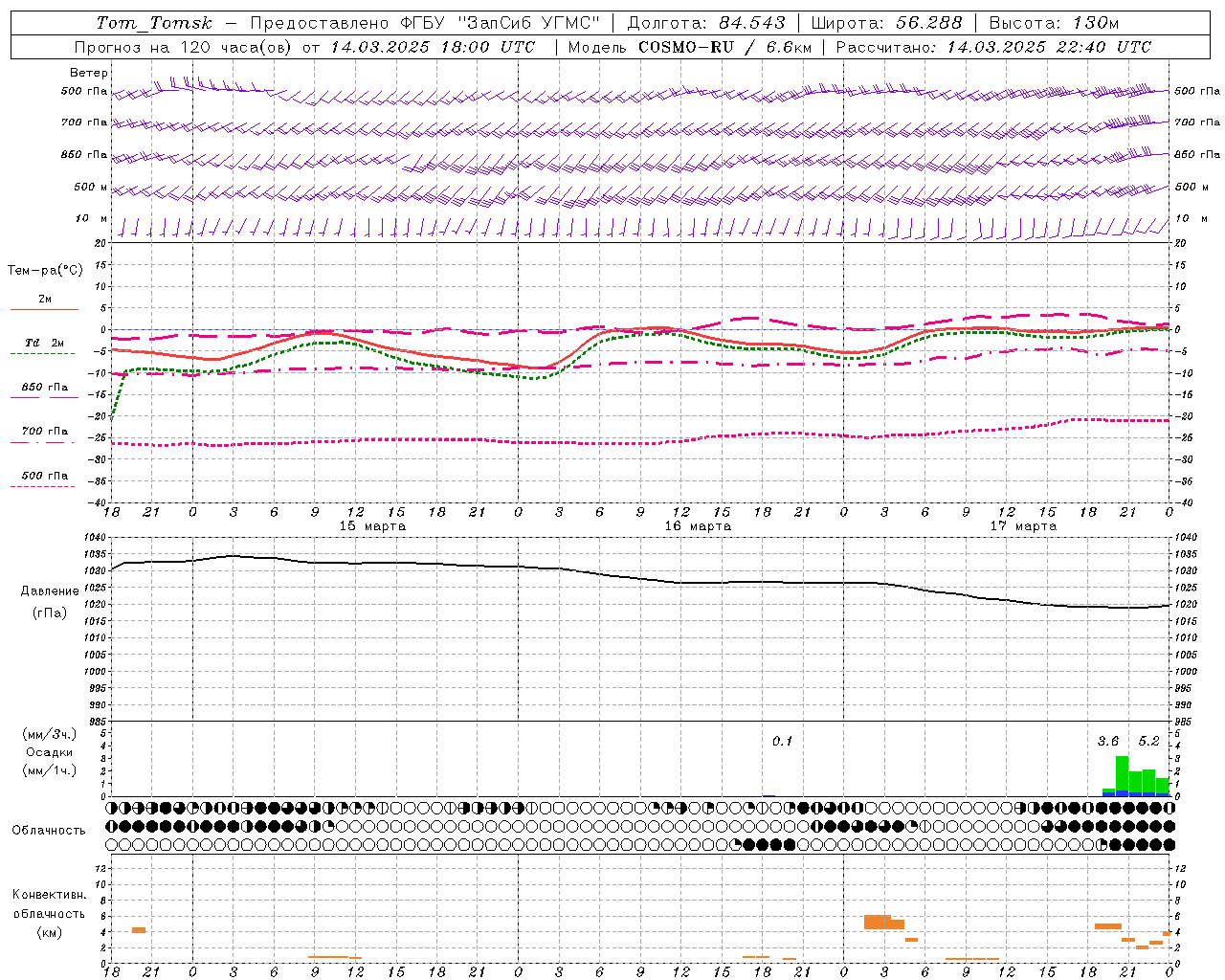Viewport: 1225px width, 980px height.
Task: Click the 15 марта date label
Action: tap(373, 526)
